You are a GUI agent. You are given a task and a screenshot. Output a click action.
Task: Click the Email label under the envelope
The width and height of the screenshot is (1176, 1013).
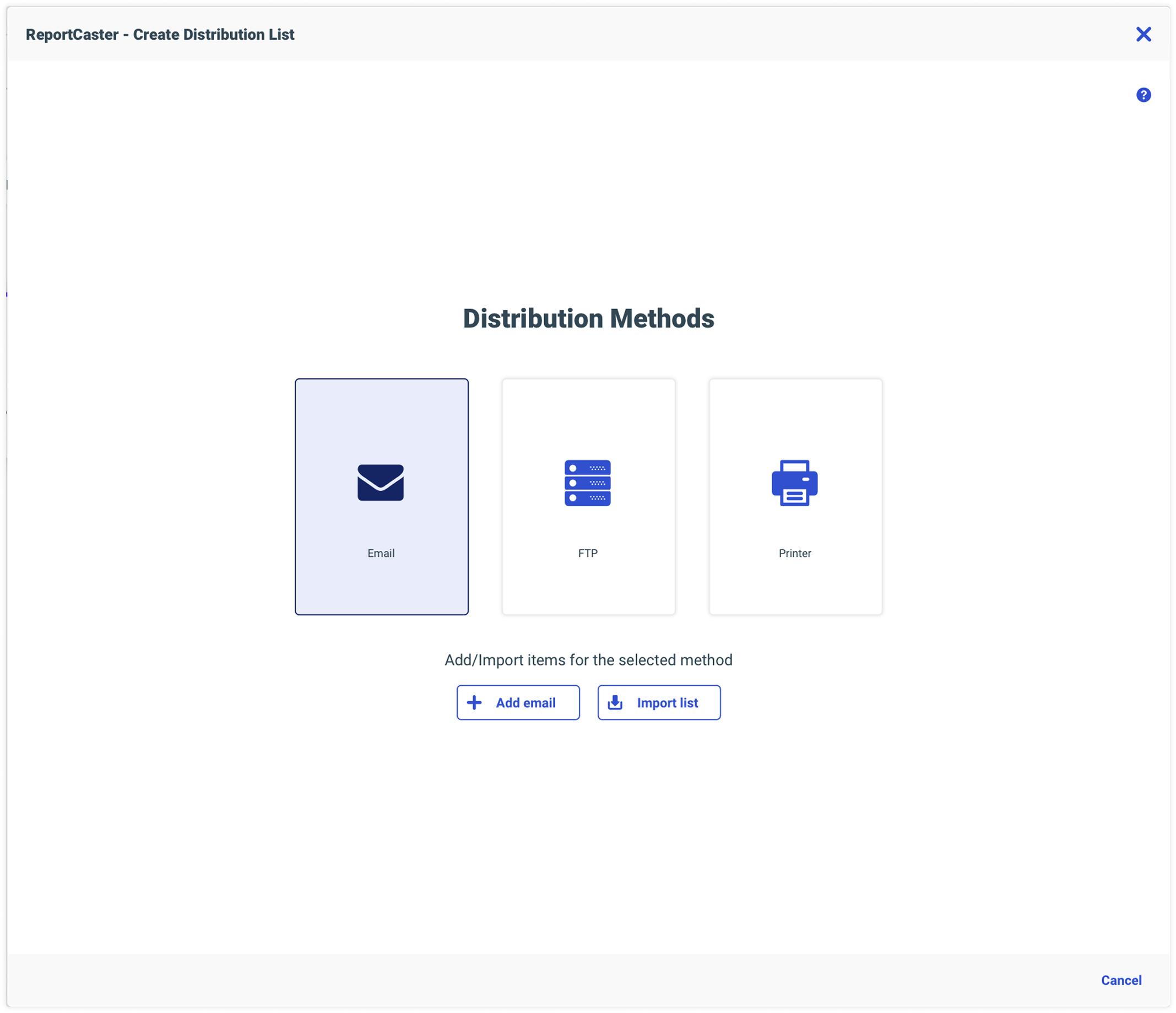[x=380, y=552]
